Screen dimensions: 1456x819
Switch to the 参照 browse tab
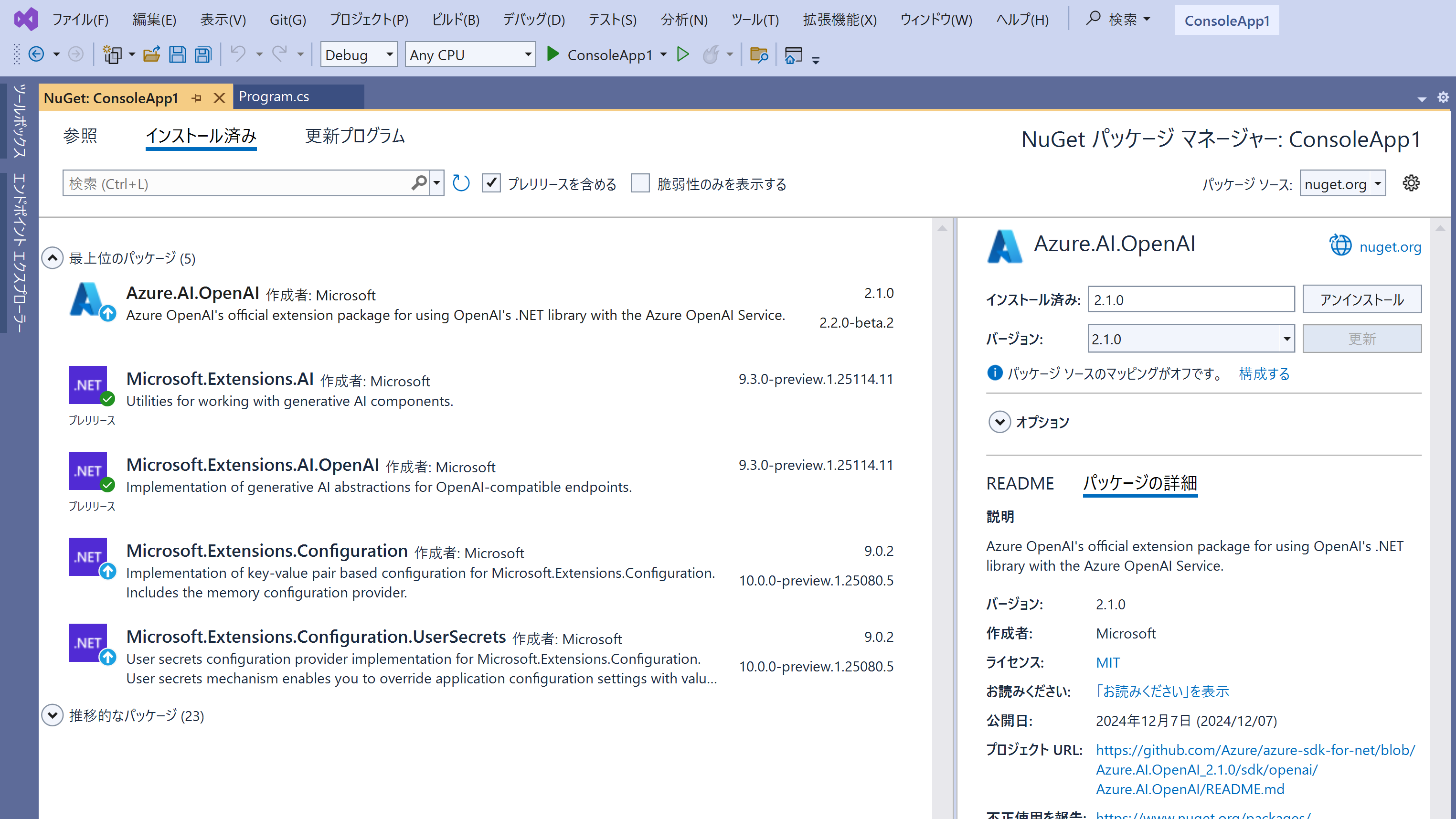(80, 136)
